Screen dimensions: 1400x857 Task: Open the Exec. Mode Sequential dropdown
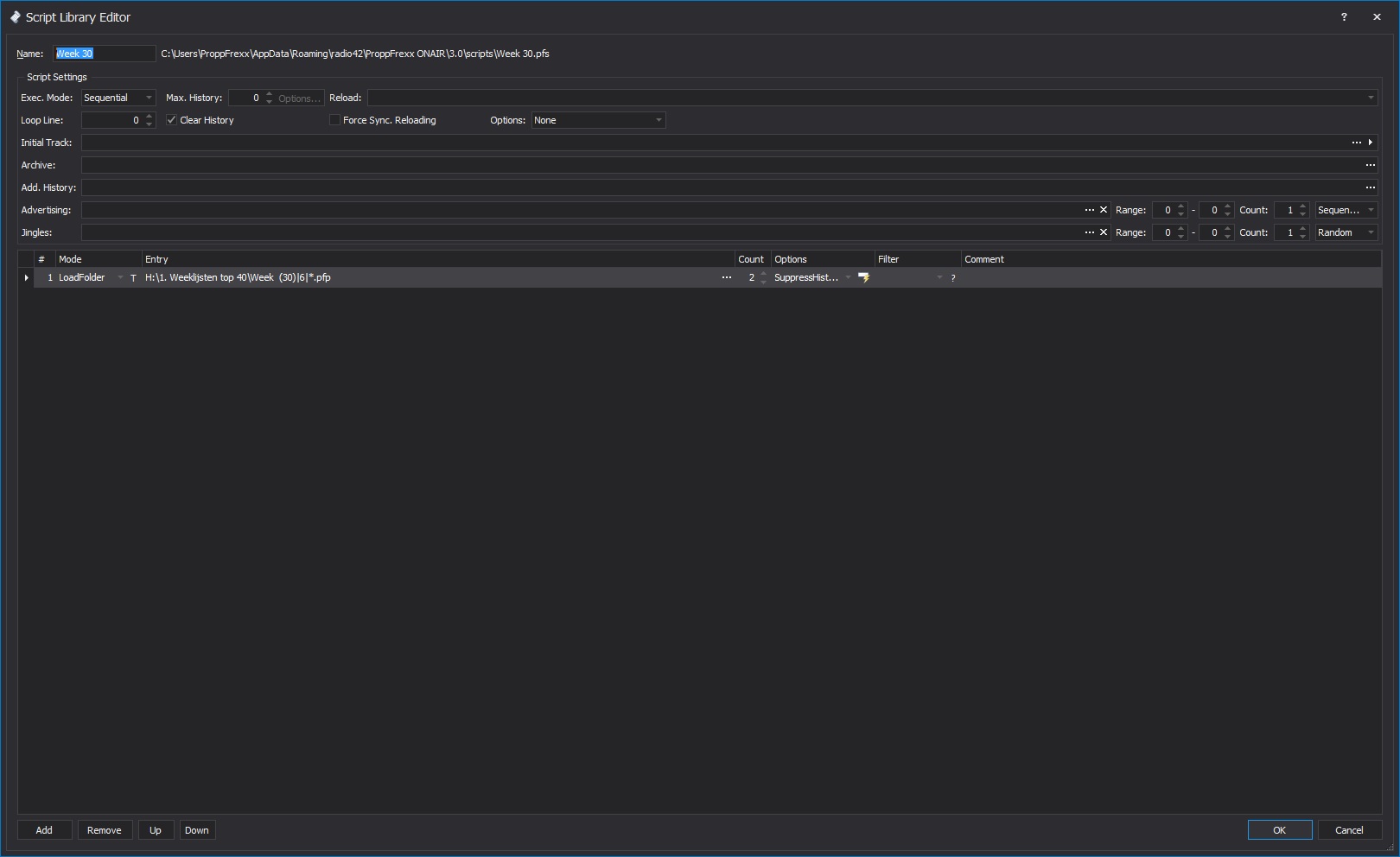149,98
